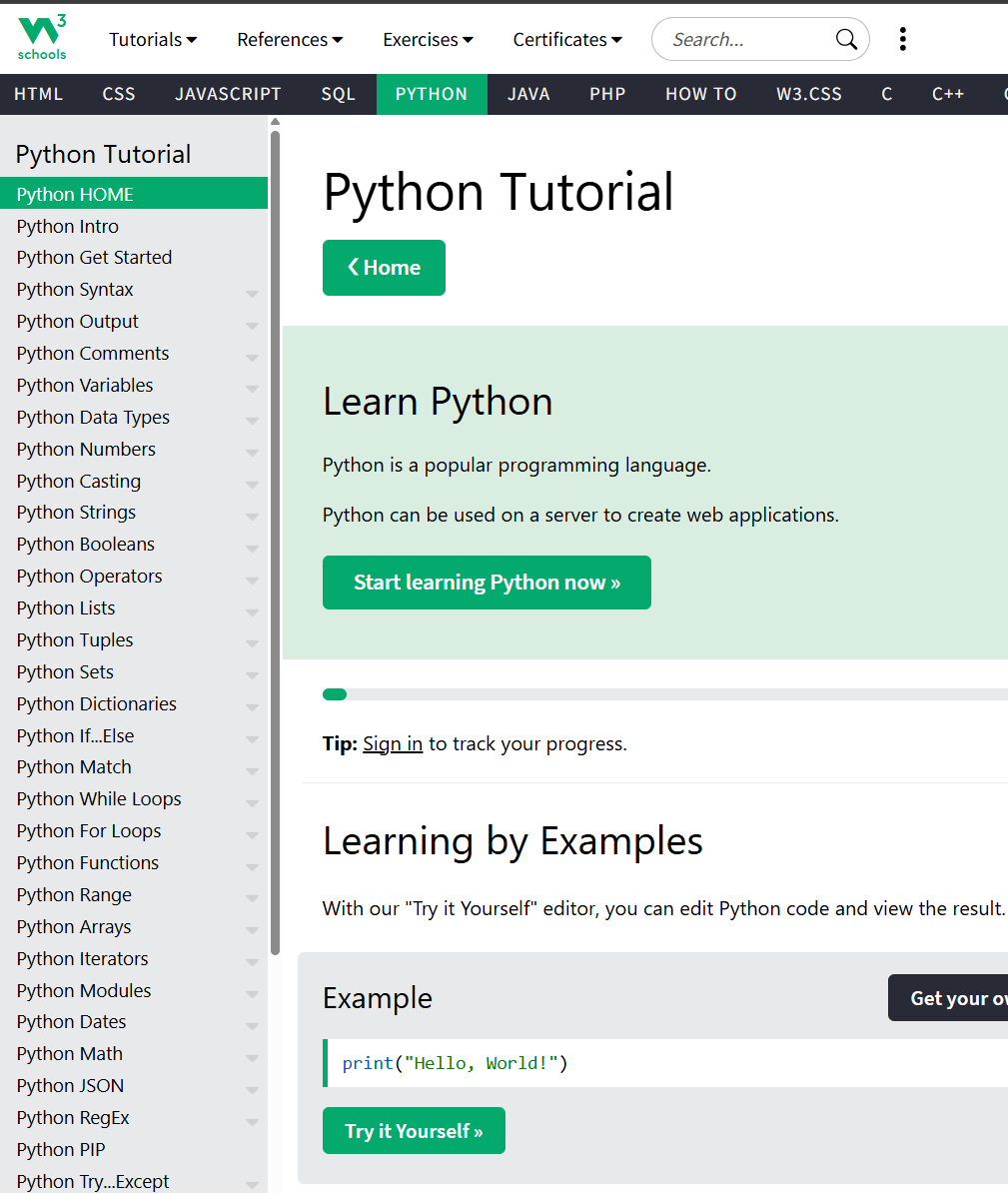Expand the Python Syntax submenu arrow
Viewport: 1008px width, 1193px height.
pyautogui.click(x=253, y=293)
